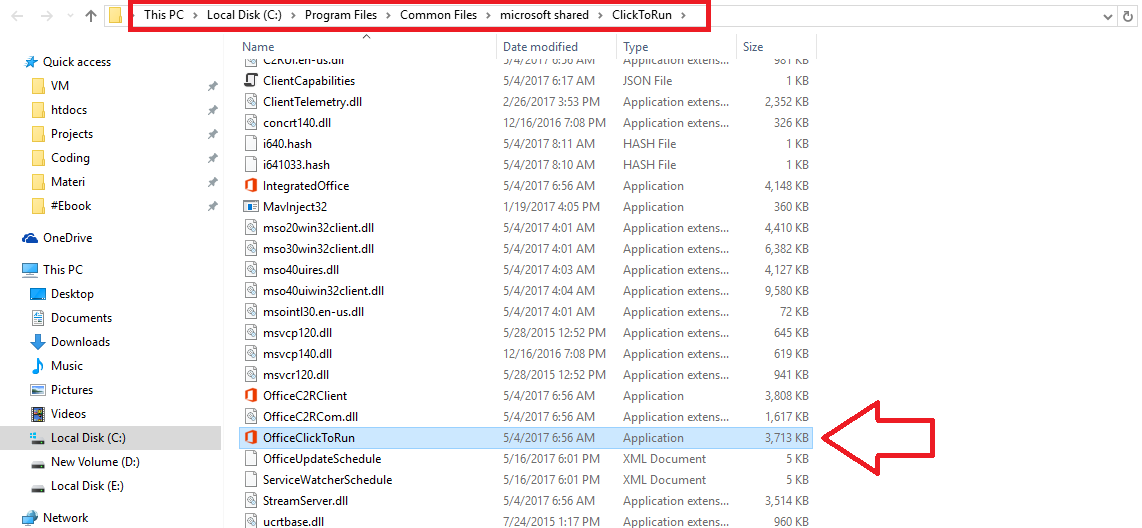Click the i640.hash file icon
This screenshot has width=1142, height=528.
(x=251, y=144)
